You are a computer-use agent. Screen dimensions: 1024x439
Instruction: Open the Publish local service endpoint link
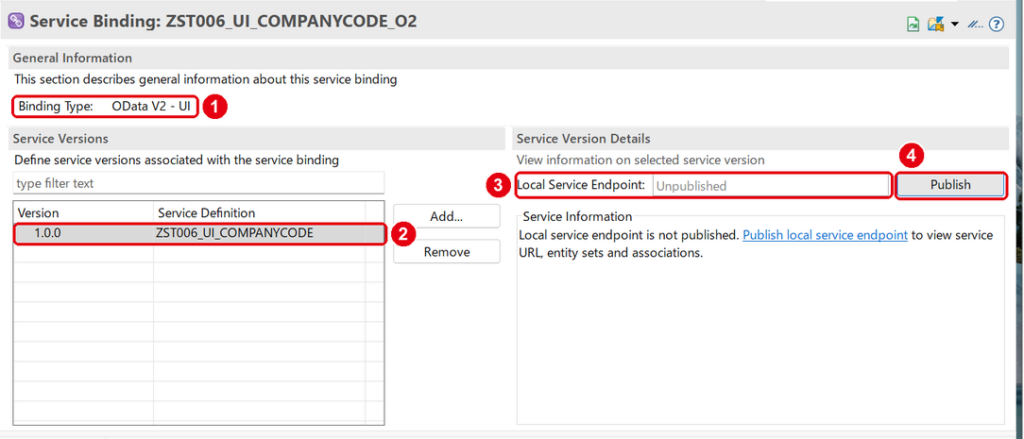click(825, 235)
